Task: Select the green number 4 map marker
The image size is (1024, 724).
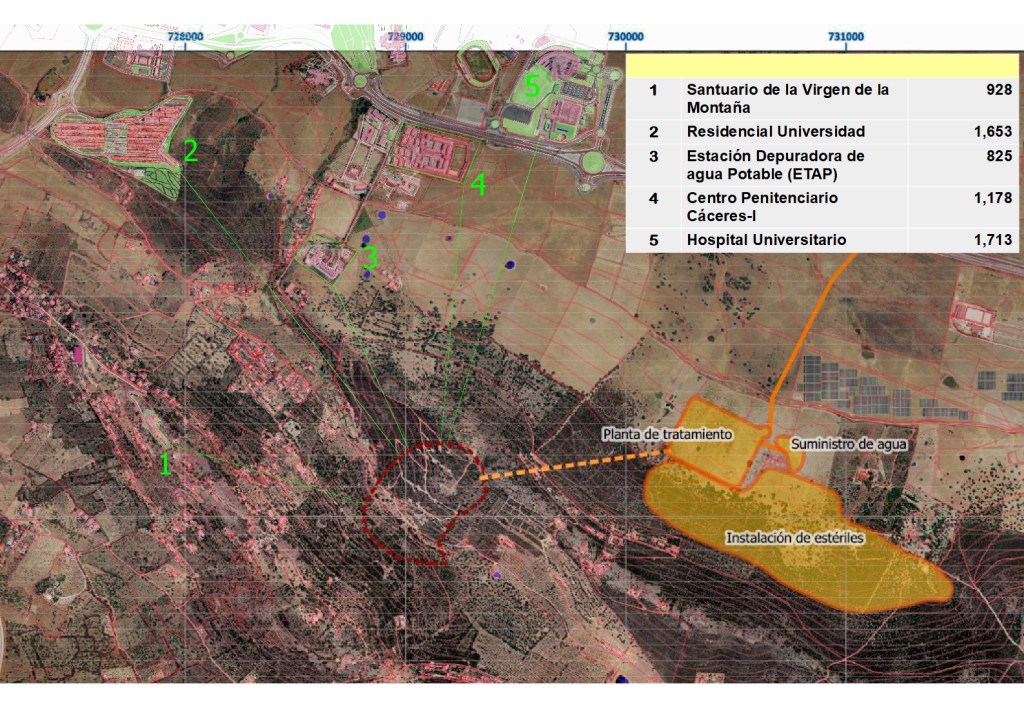Action: 478,185
